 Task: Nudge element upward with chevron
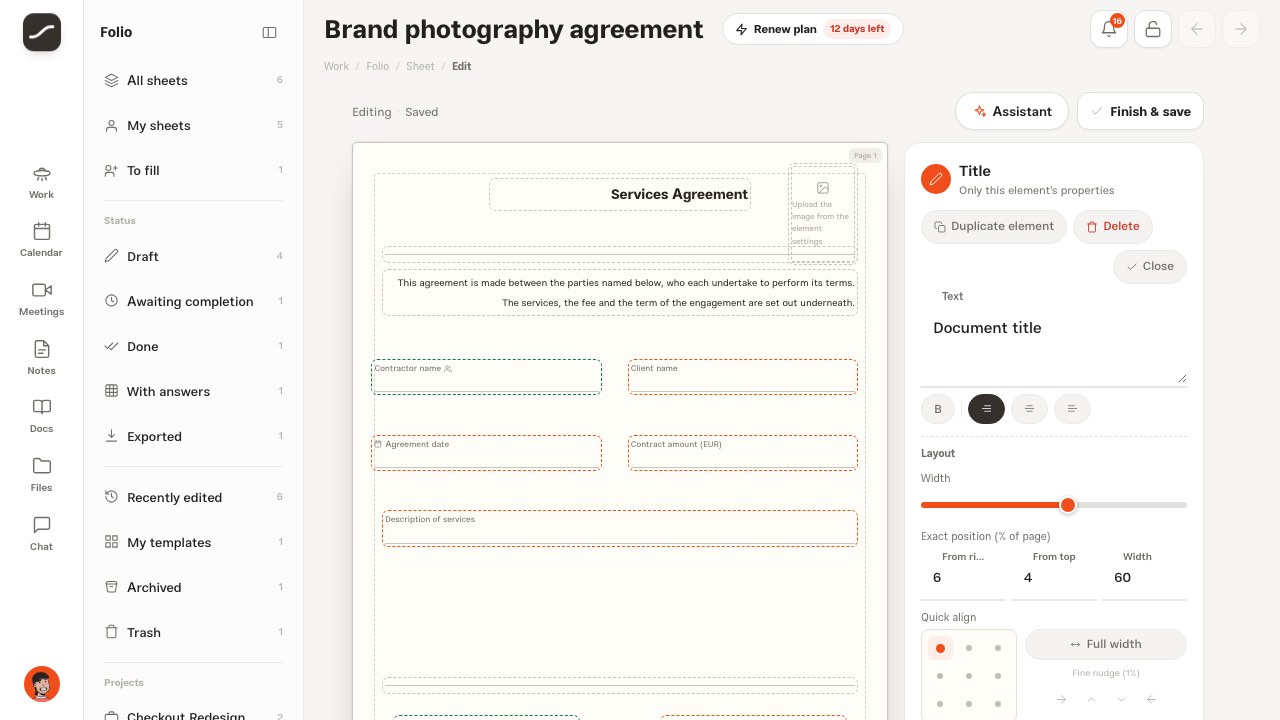[1091, 699]
